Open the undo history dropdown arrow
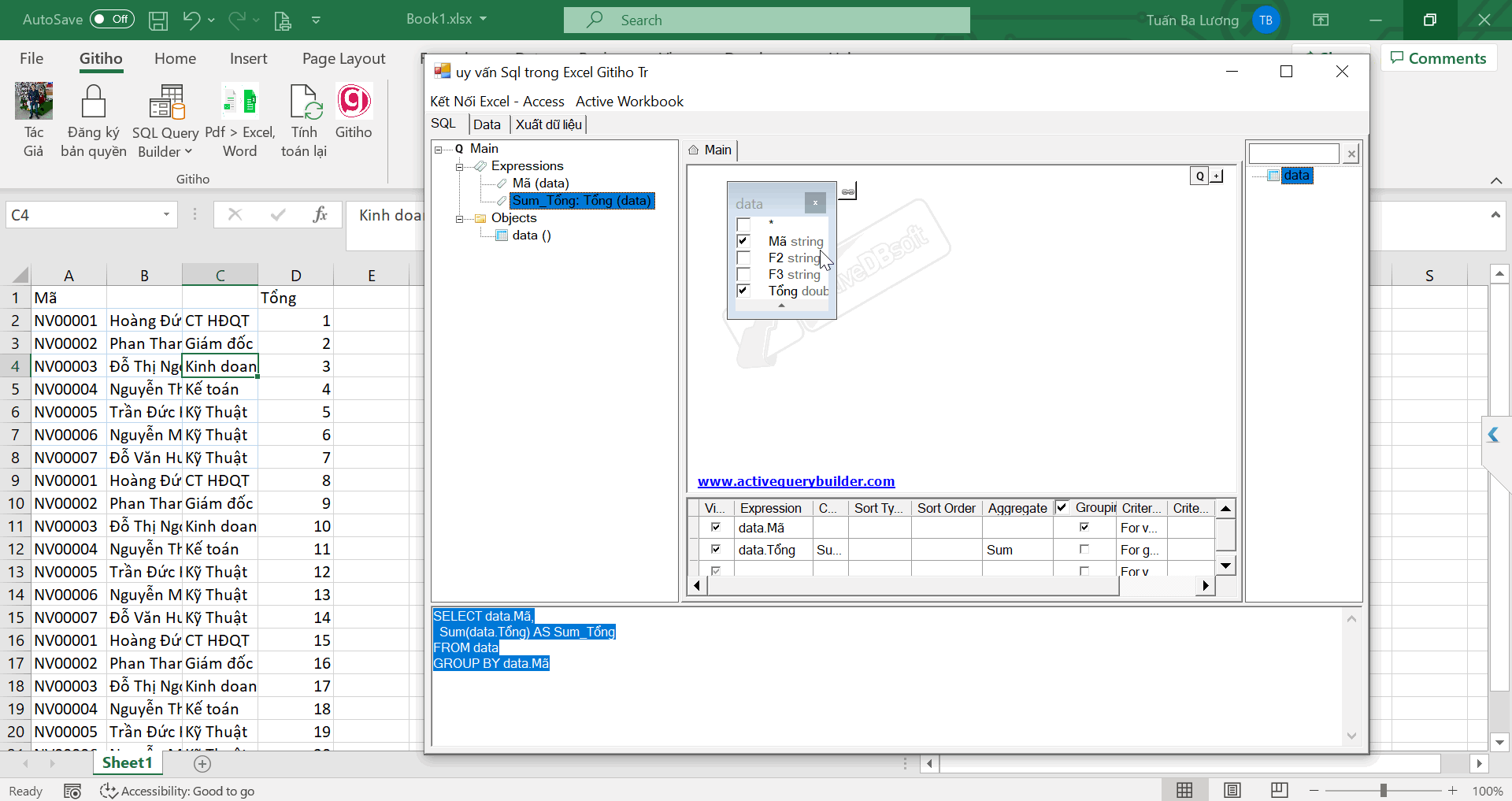Screen dimensions: 1512x801 click(x=212, y=20)
